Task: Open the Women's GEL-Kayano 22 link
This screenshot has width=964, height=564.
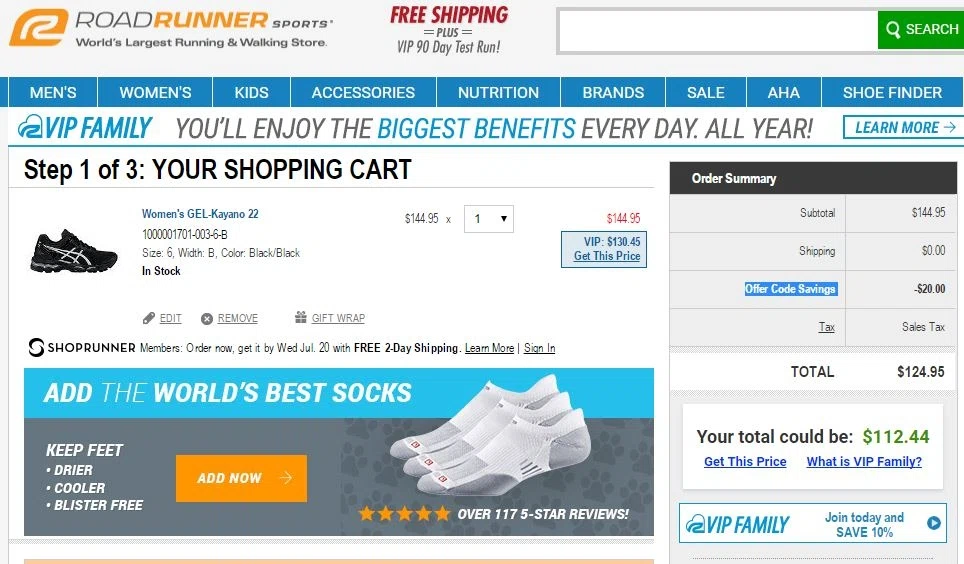Action: click(200, 214)
